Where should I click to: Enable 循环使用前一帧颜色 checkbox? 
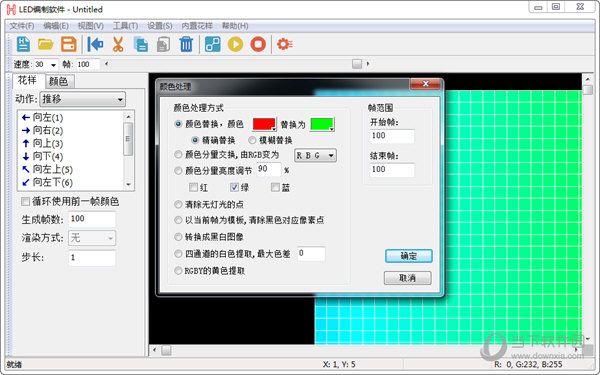[x=26, y=202]
